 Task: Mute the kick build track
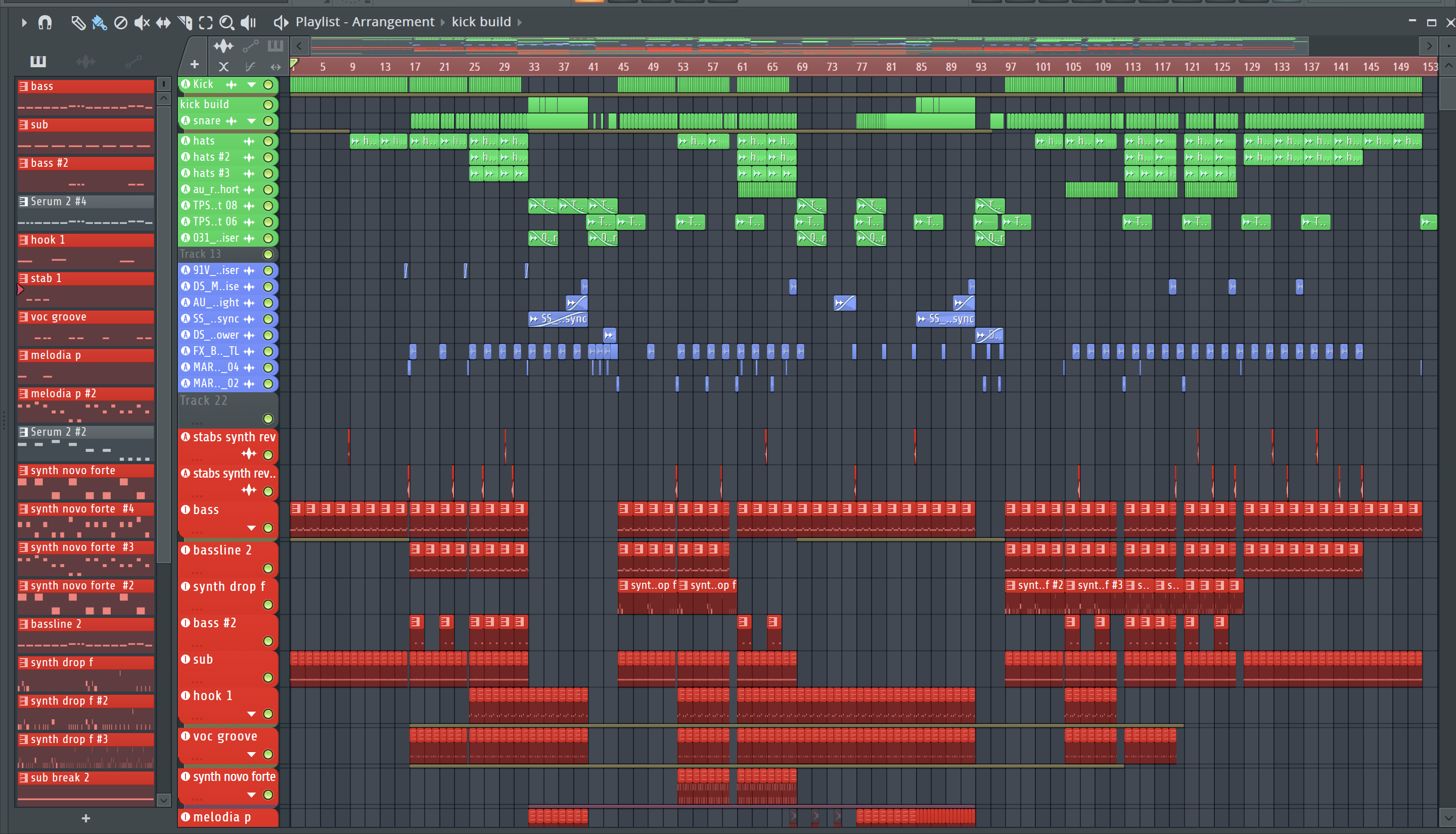268,105
